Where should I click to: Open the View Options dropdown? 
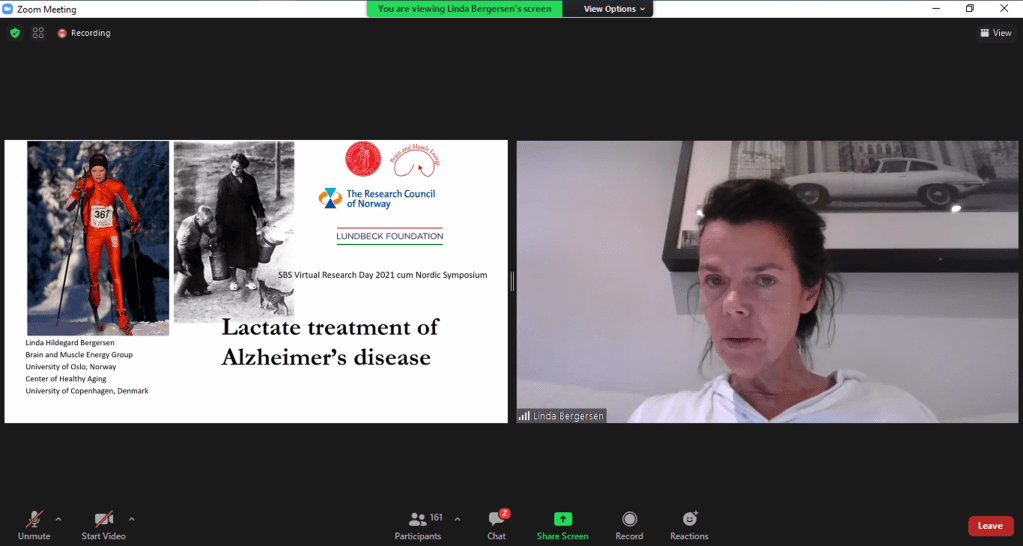pyautogui.click(x=615, y=9)
